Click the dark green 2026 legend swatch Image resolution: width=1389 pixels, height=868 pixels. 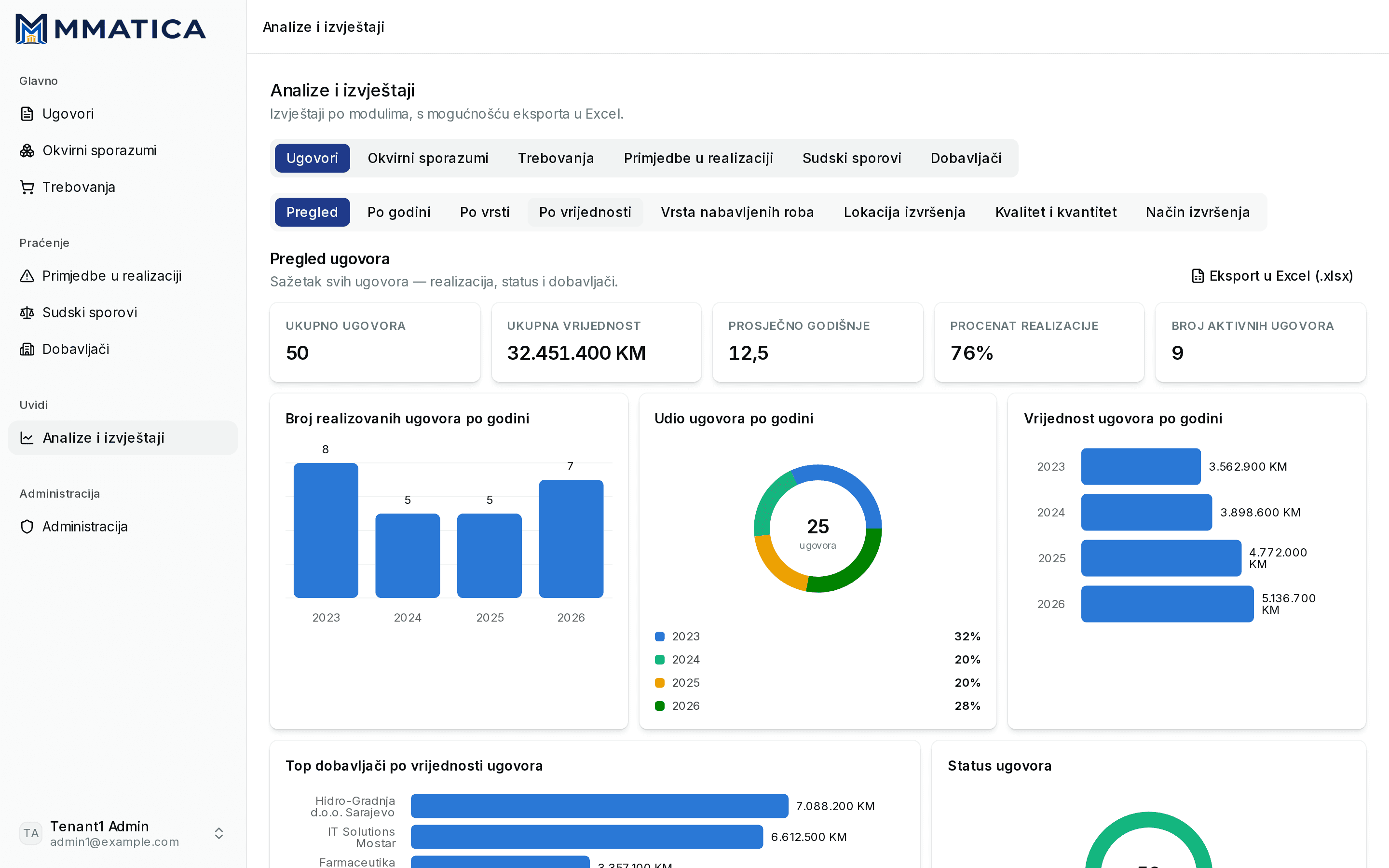[x=659, y=705]
